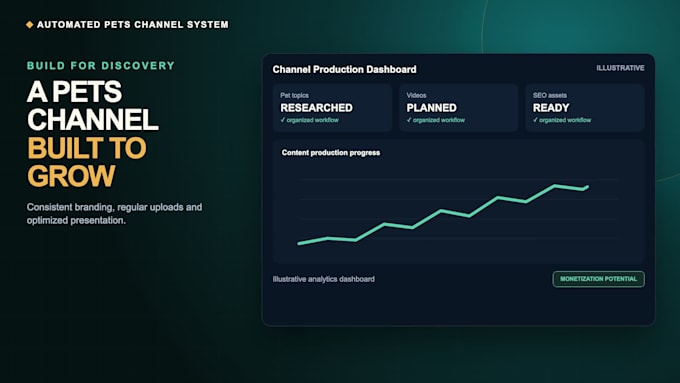Click the AUTOMATED PETS CHANNEL SYSTEM header text
This screenshot has width=680, height=383.
coord(133,25)
